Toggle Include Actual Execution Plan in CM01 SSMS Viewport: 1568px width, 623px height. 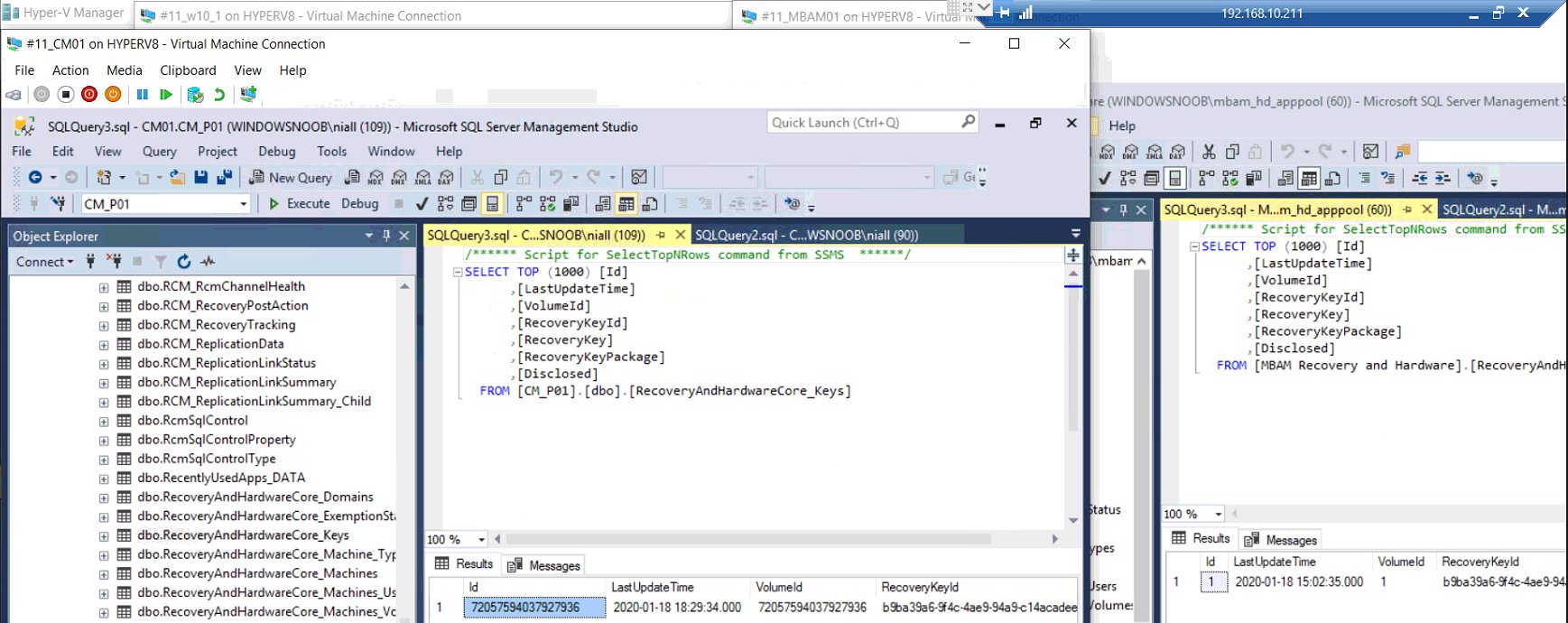(524, 204)
